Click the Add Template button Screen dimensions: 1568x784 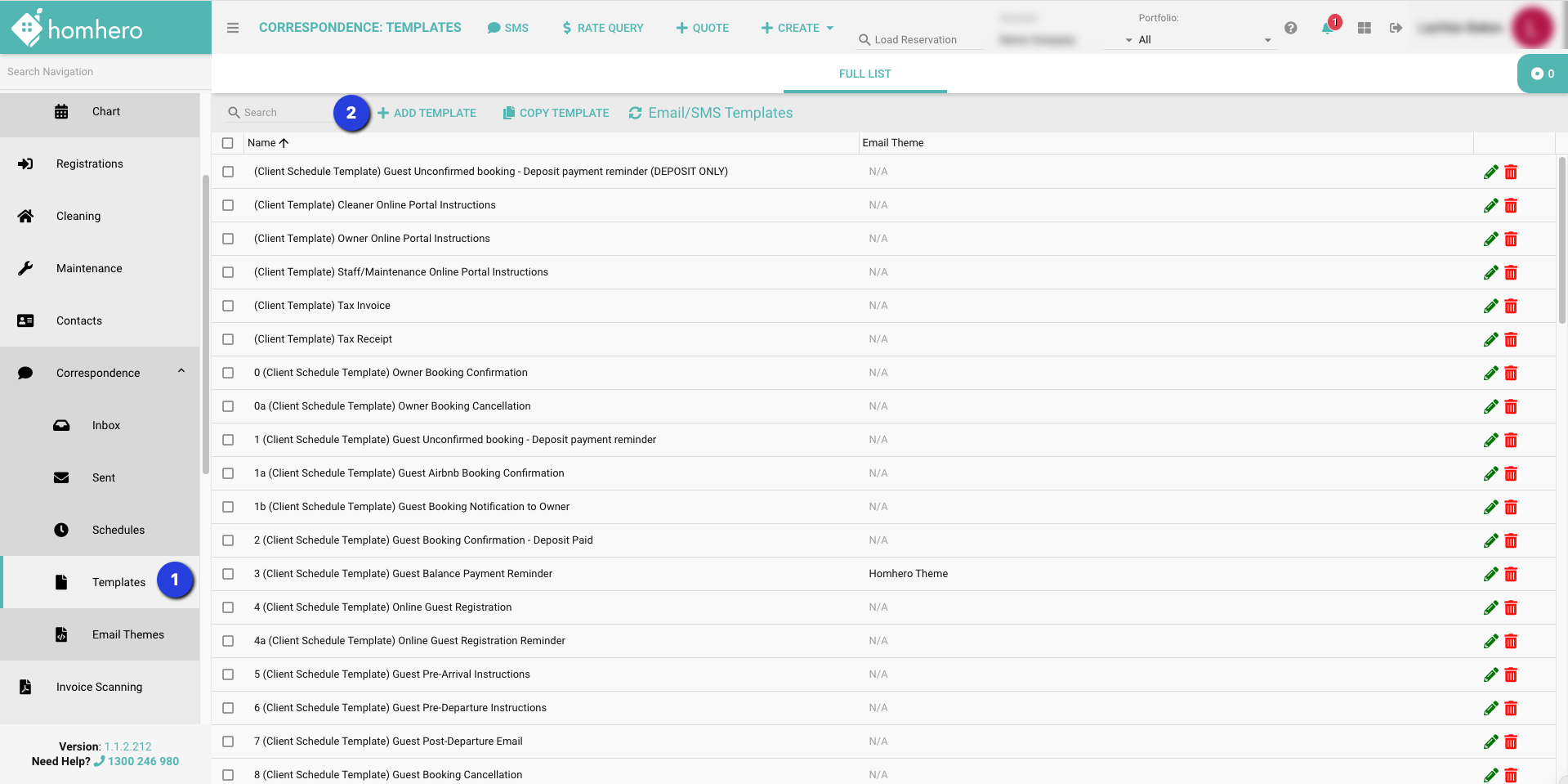click(x=427, y=113)
